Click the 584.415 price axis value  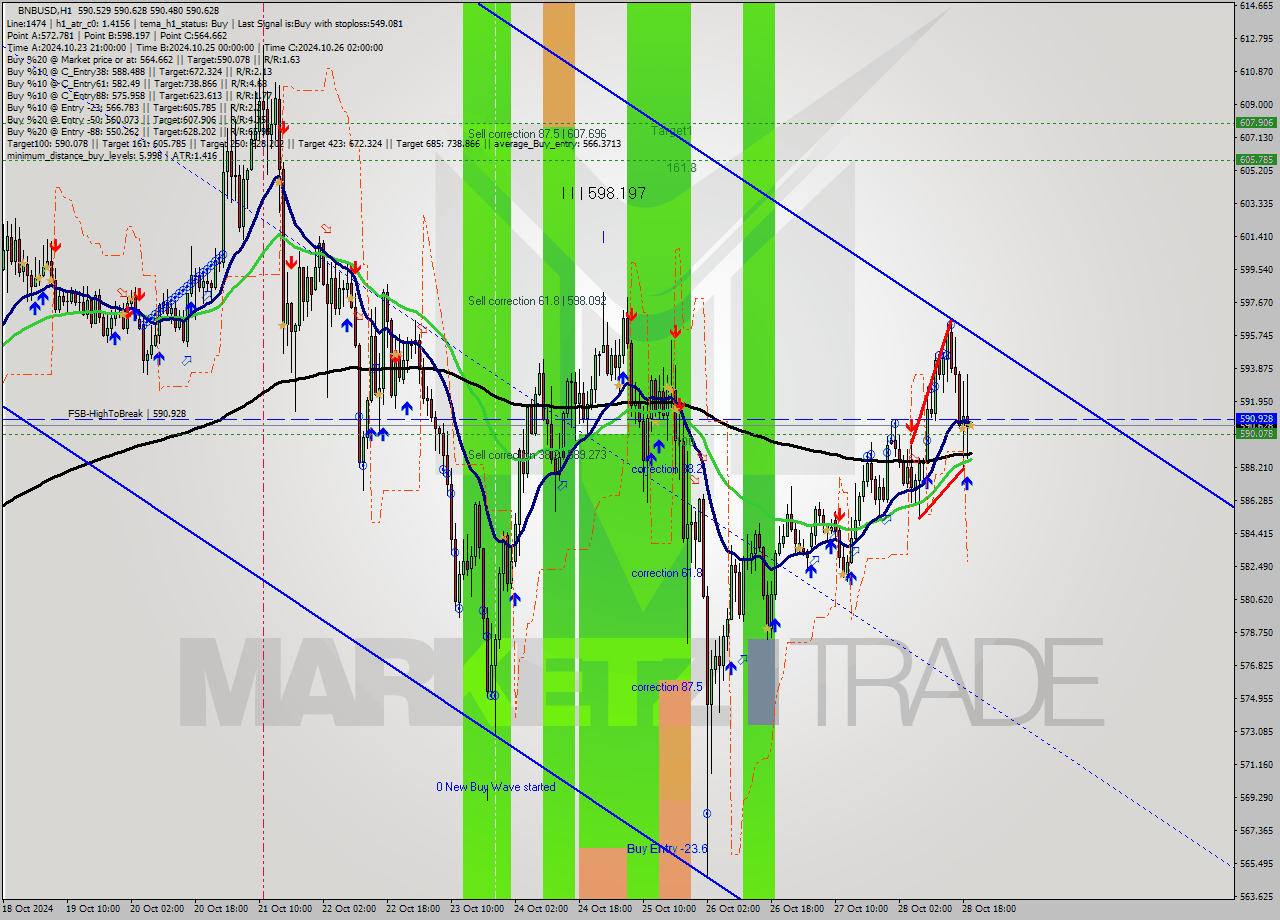click(1256, 533)
